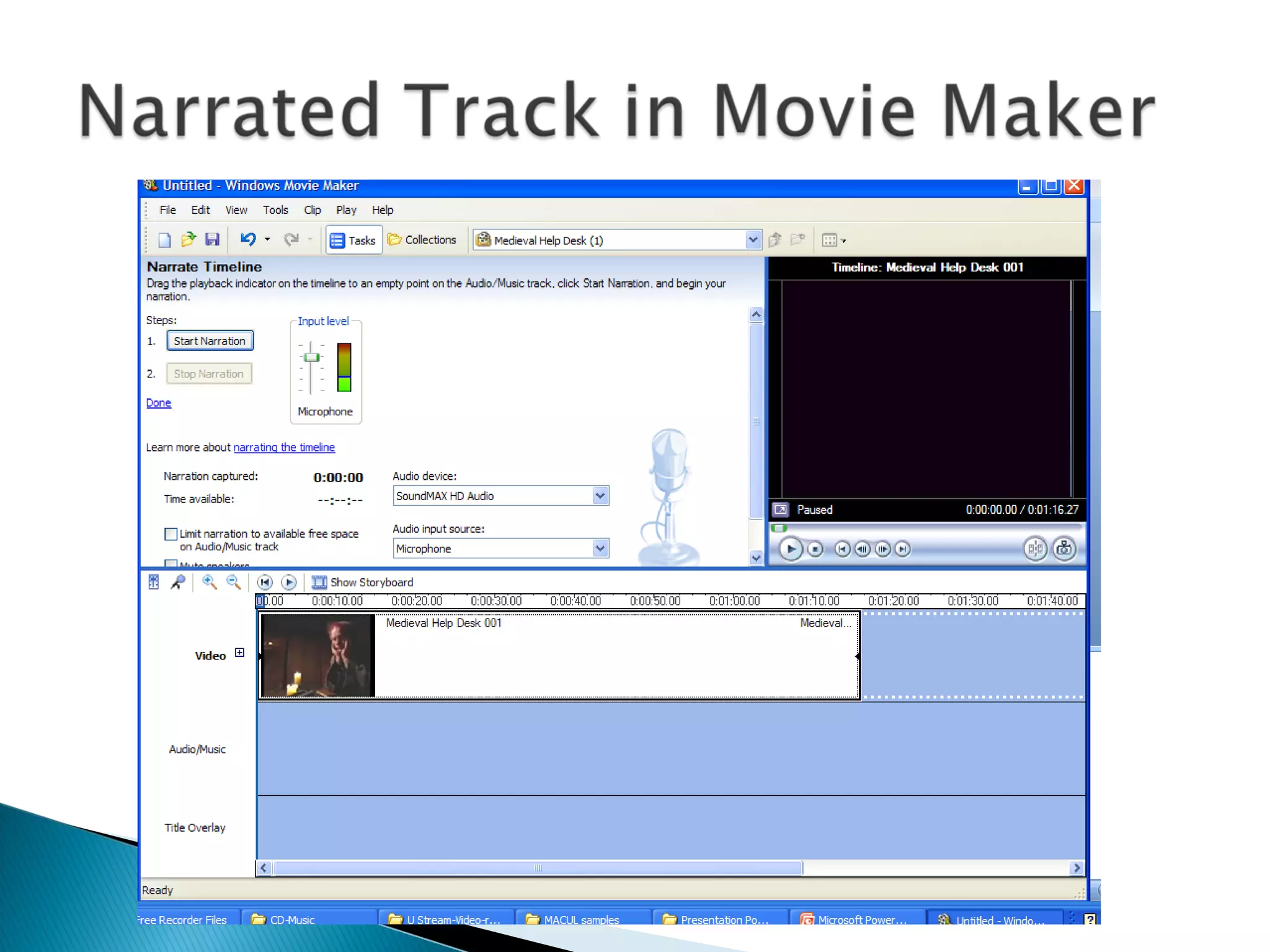This screenshot has width=1270, height=952.
Task: Open the Clip menu
Action: (x=312, y=210)
